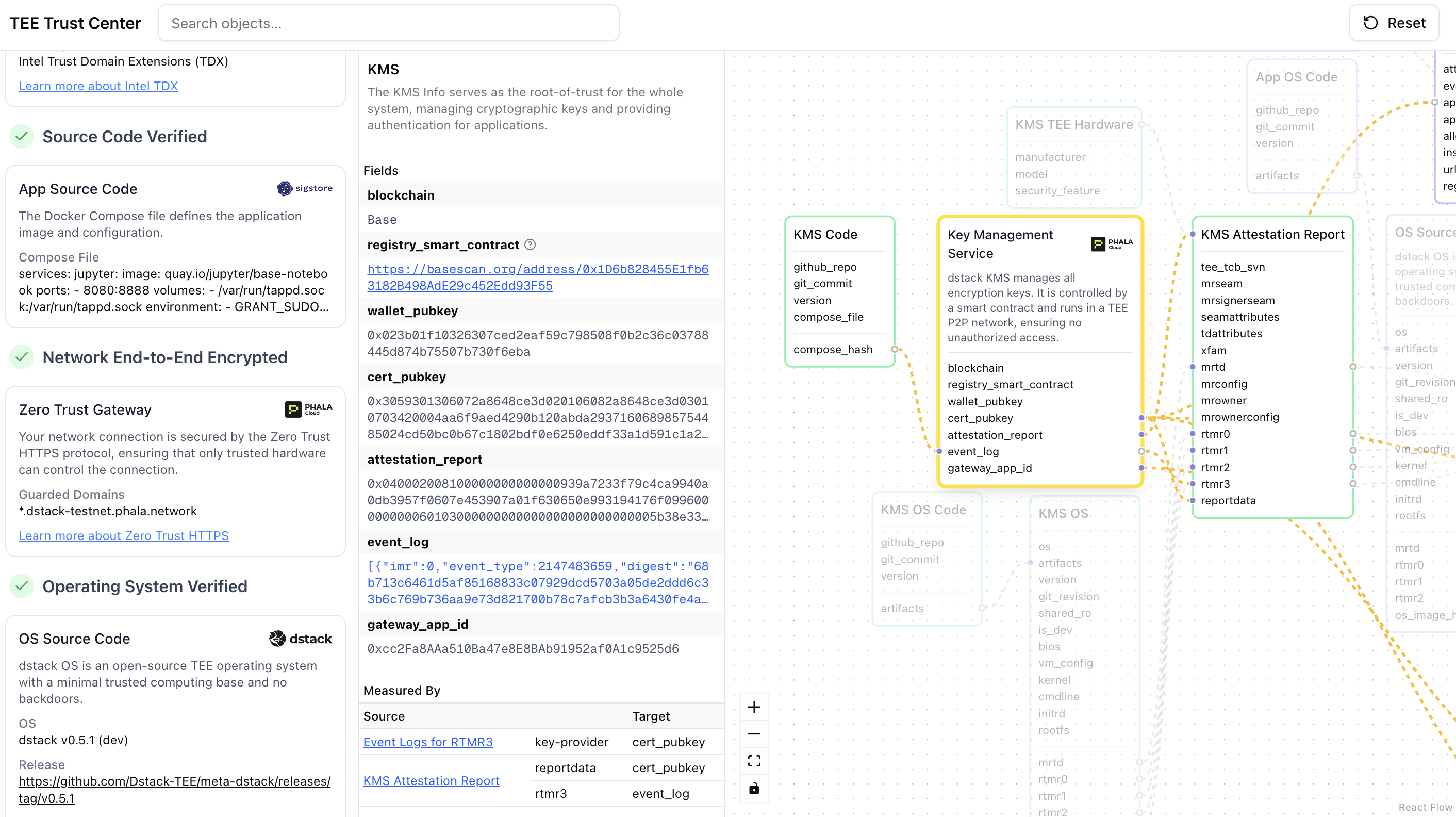The height and width of the screenshot is (817, 1456).
Task: Click green check beside Source Code Verified
Action: pyautogui.click(x=22, y=136)
